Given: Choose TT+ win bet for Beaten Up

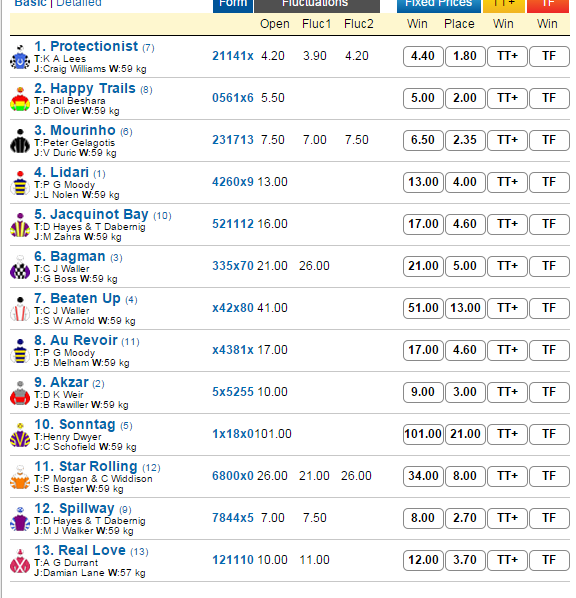Looking at the screenshot, I should (x=507, y=308).
